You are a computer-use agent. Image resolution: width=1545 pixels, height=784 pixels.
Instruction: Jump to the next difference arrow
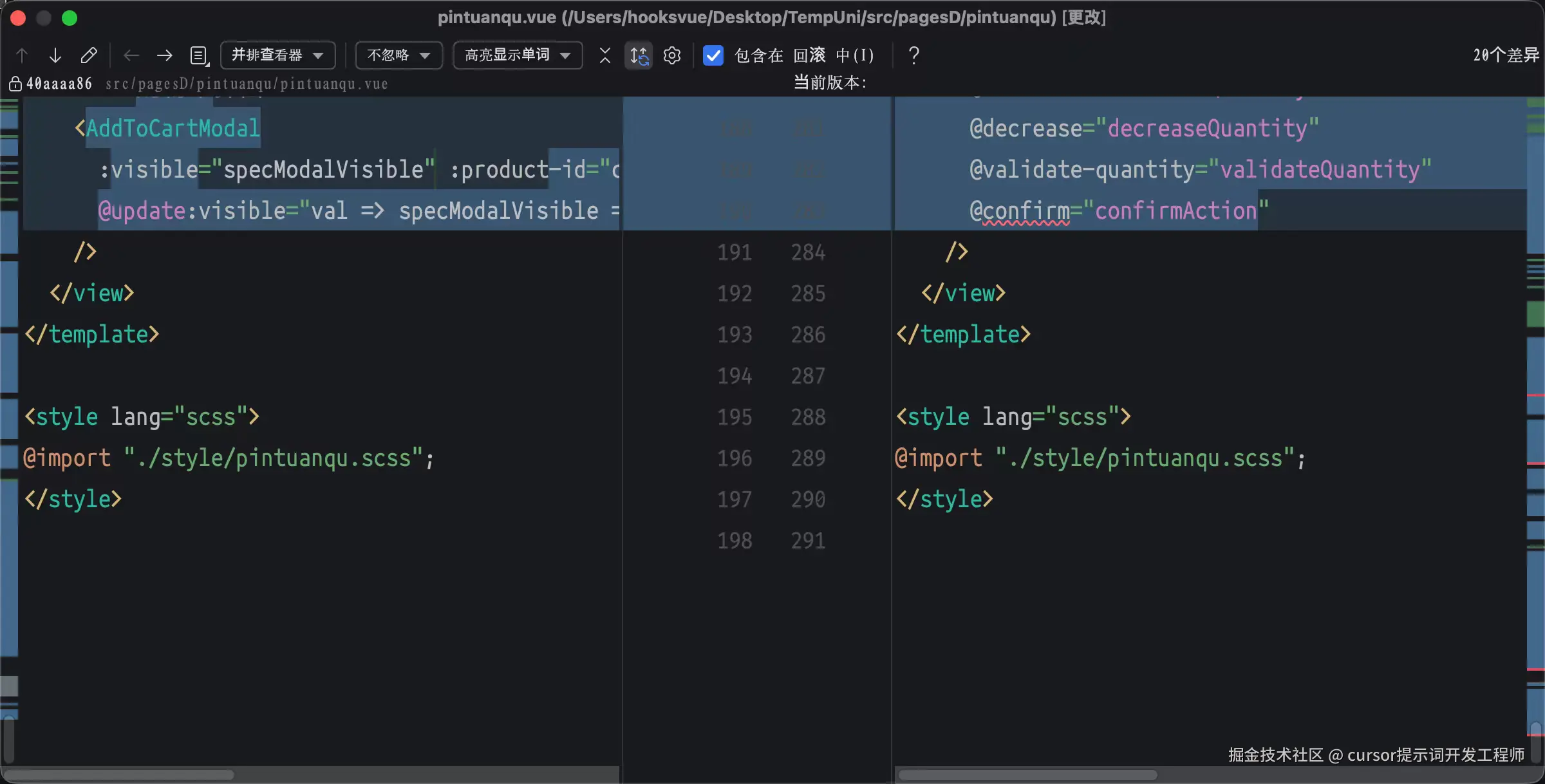[x=55, y=55]
